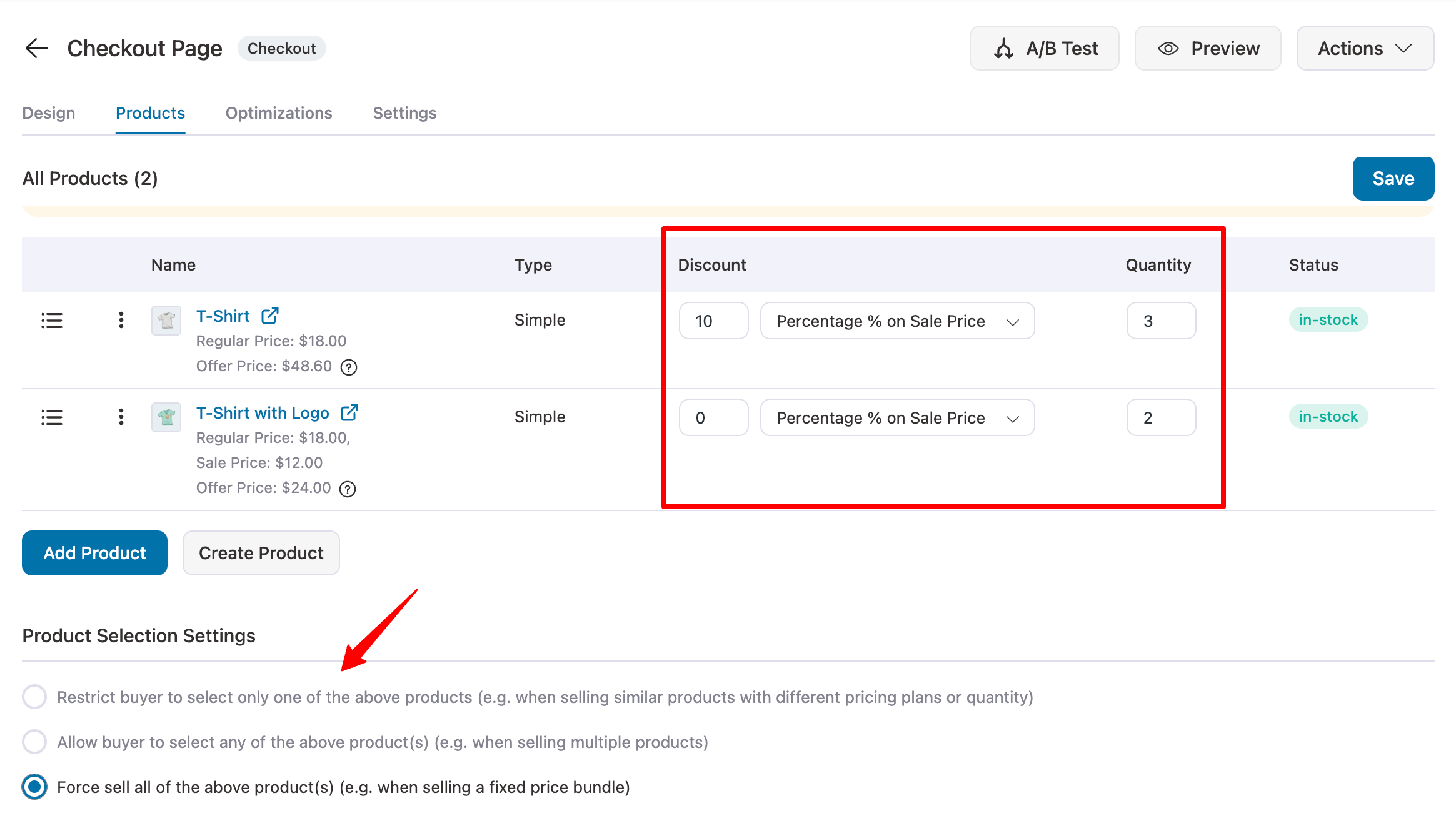This screenshot has width=1456, height=826.
Task: Click the All Products (2) heading
Action: (90, 179)
